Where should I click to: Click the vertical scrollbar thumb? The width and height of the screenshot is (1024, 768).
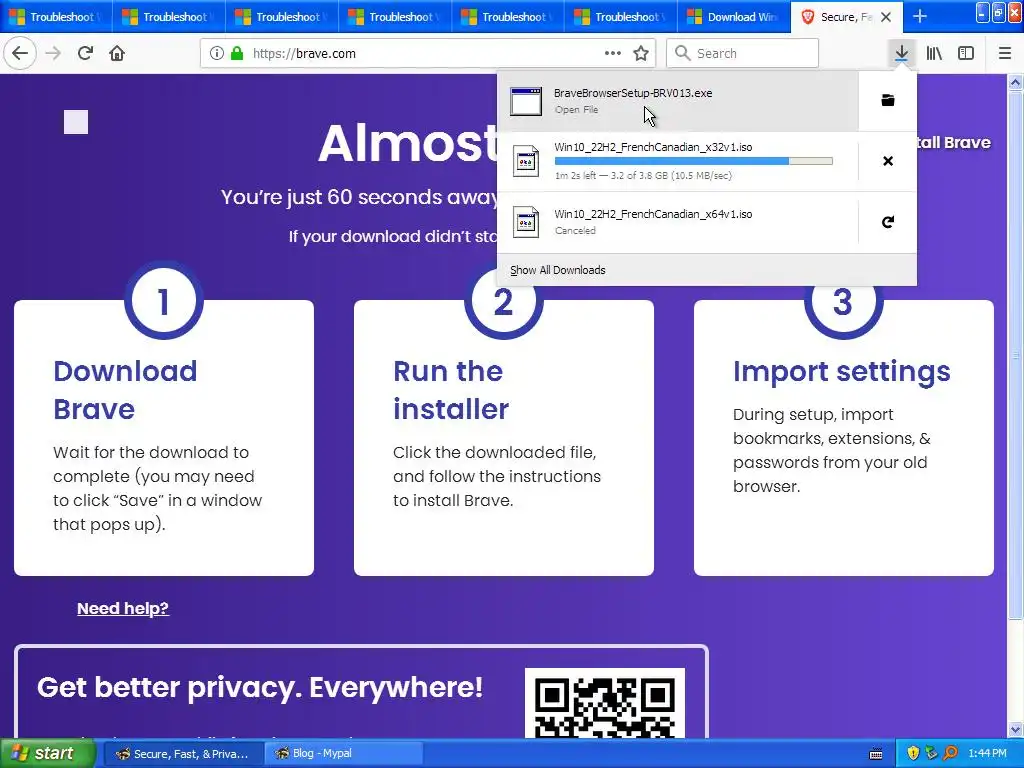pos(1015,353)
